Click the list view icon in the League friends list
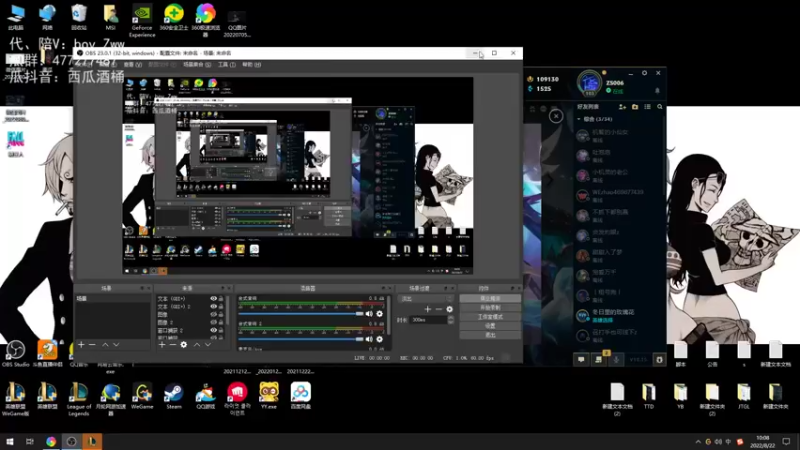The width and height of the screenshot is (800, 450). pos(647,107)
